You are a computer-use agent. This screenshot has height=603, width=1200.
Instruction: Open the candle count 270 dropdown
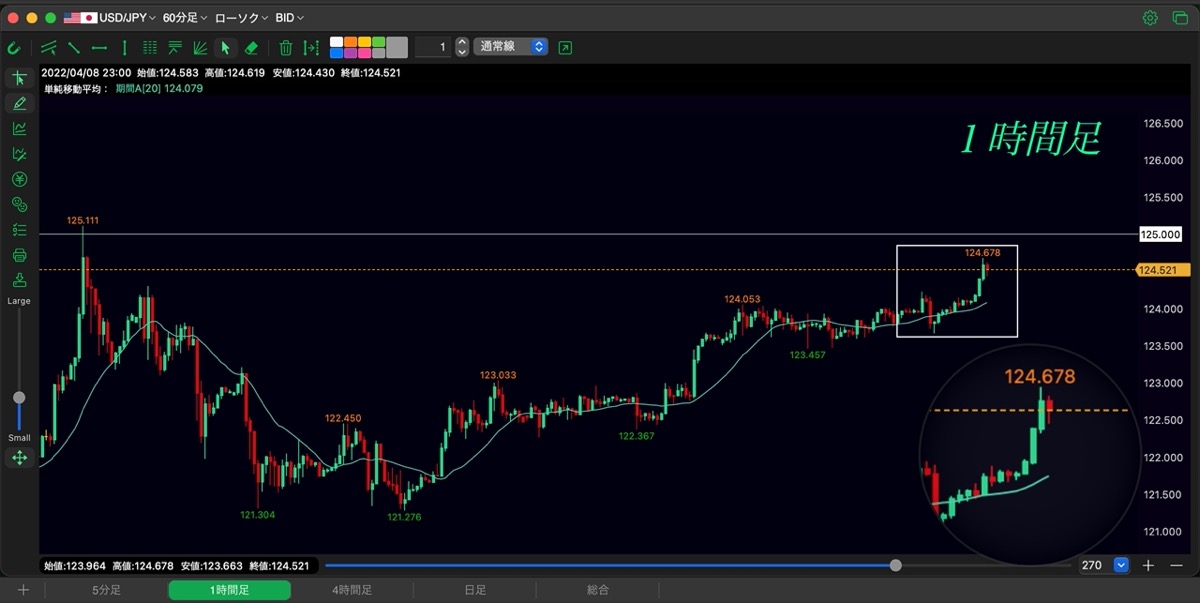(x=1121, y=565)
